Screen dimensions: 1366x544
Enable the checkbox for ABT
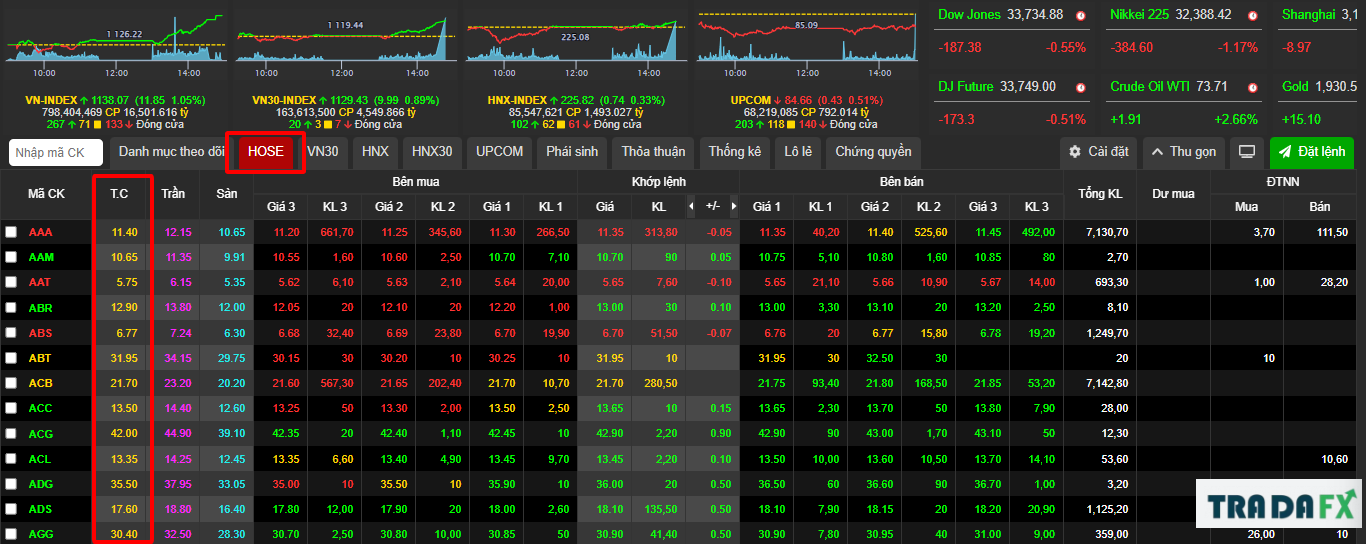tap(11, 358)
